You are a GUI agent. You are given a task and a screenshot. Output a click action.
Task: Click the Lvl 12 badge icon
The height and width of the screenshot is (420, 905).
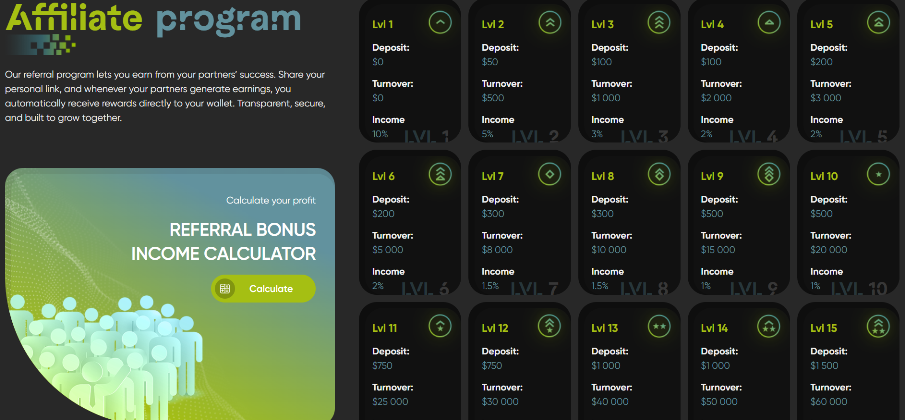click(548, 326)
